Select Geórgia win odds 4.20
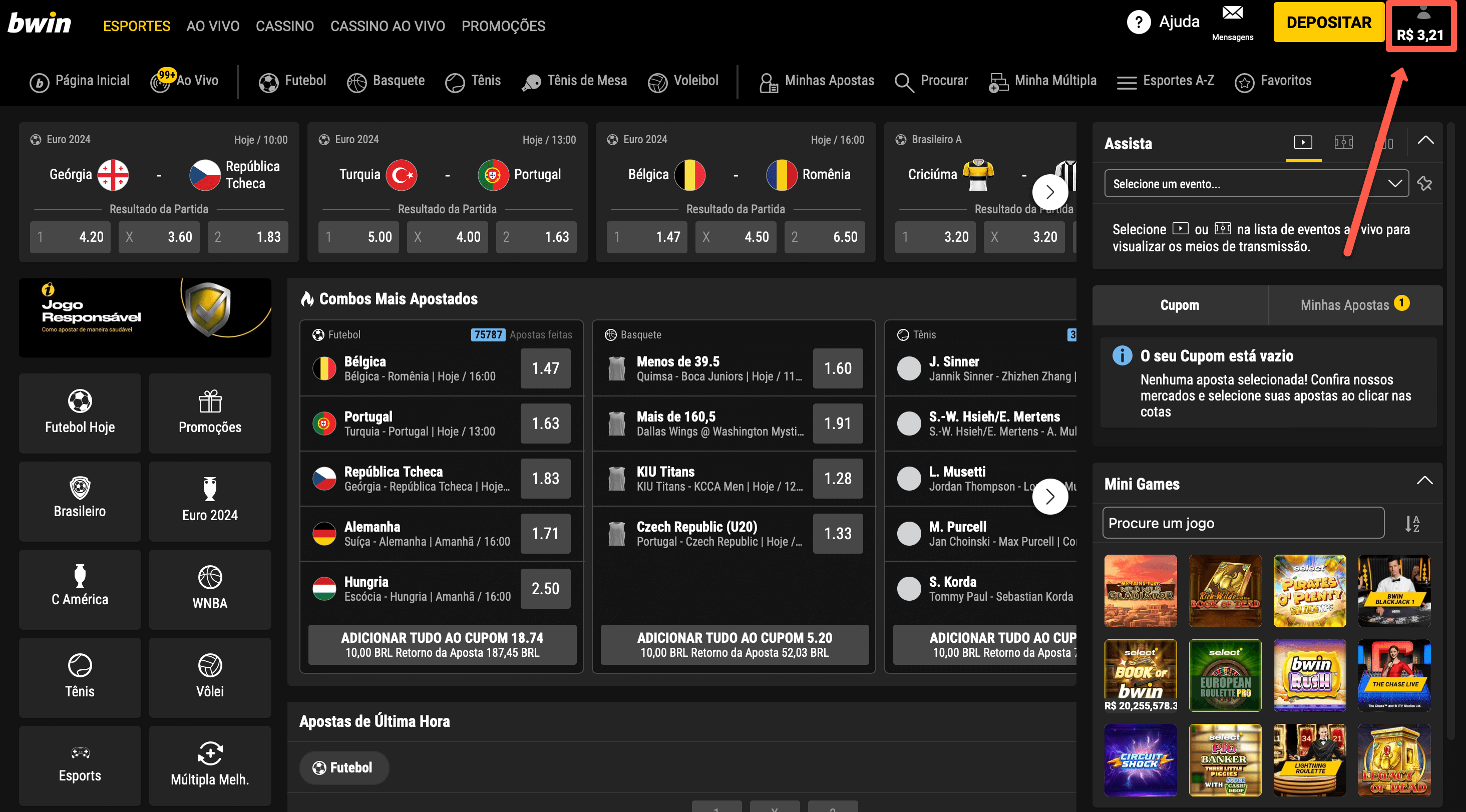The height and width of the screenshot is (812, 1466). pos(71,237)
